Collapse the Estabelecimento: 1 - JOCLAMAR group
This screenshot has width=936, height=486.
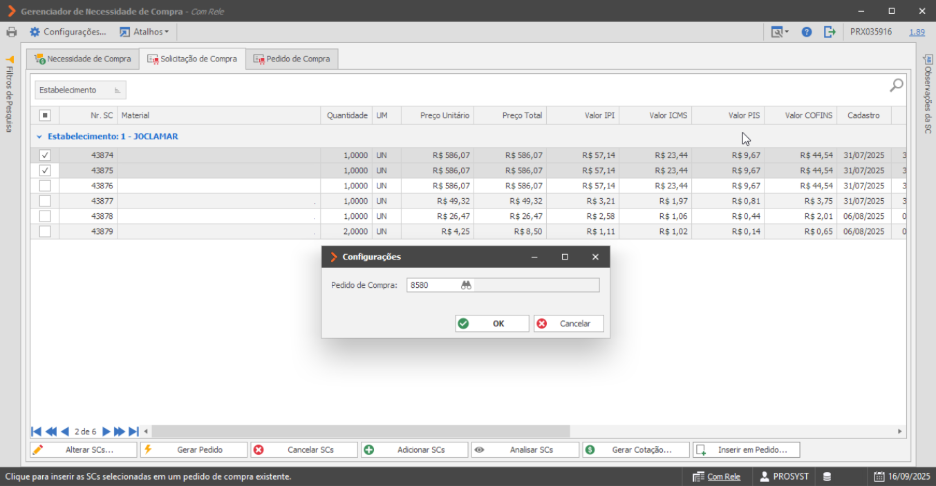click(39, 137)
